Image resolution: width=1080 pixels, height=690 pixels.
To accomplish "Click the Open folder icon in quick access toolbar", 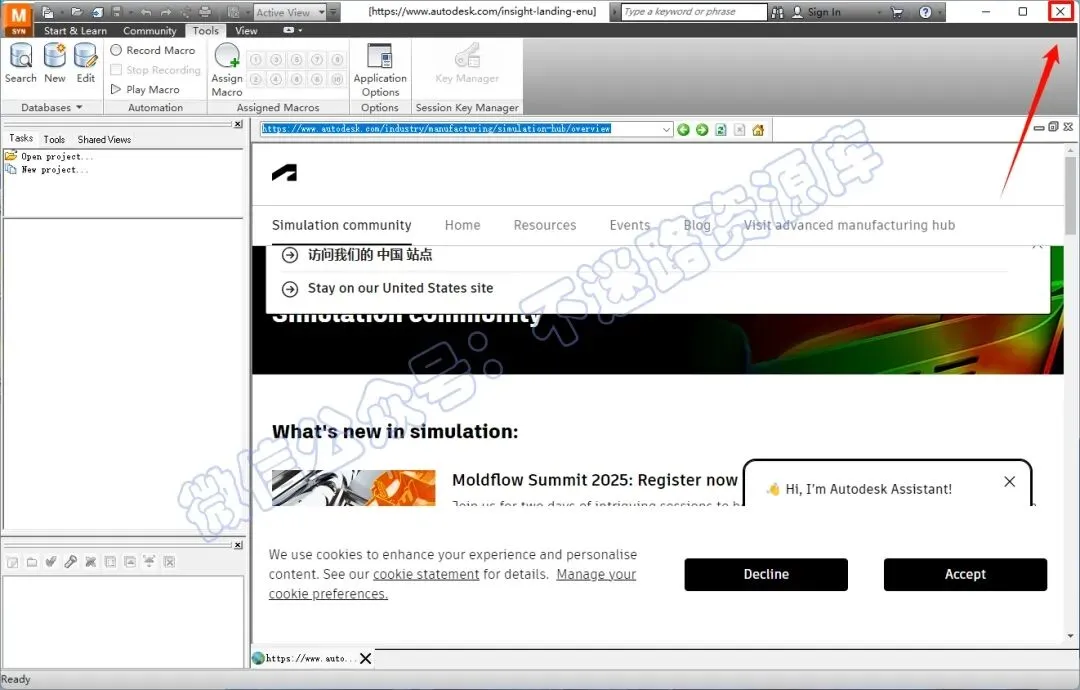I will pyautogui.click(x=77, y=12).
